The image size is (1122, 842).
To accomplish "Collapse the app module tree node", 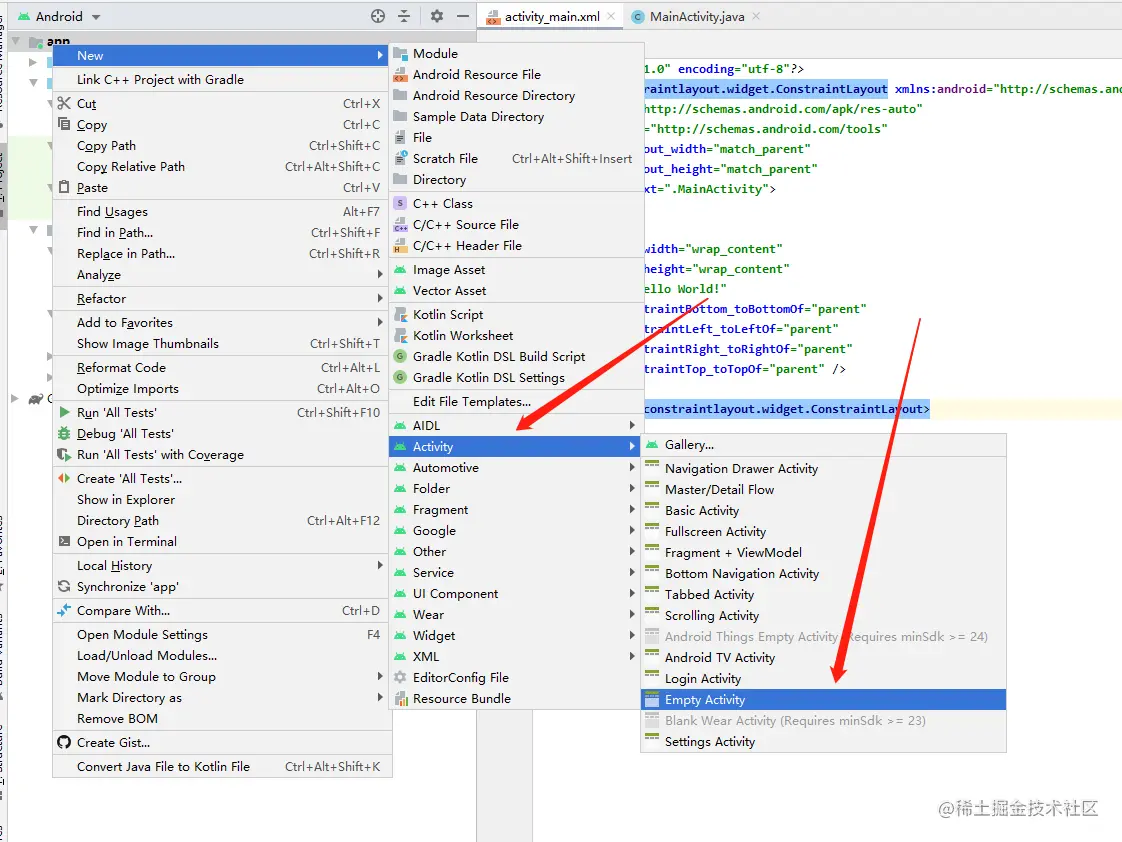I will point(16,41).
